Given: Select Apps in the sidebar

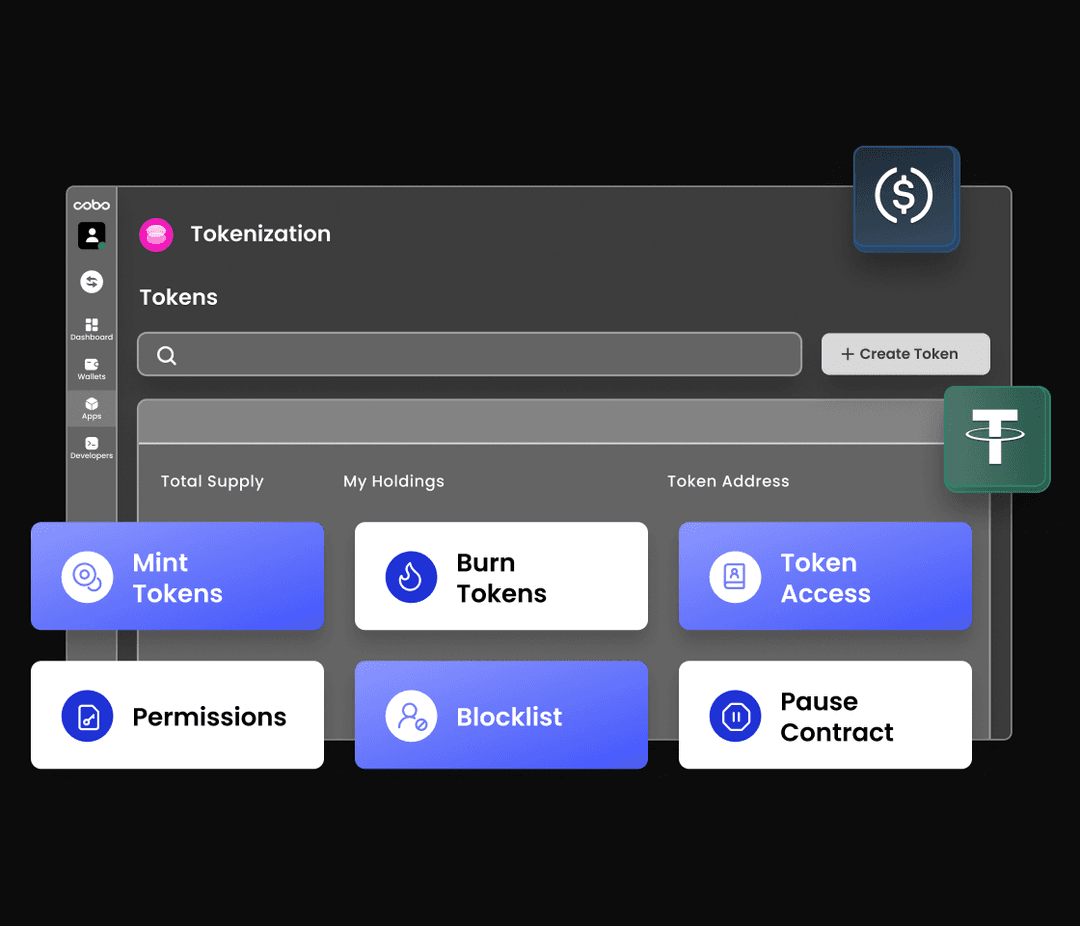Looking at the screenshot, I should 91,408.
